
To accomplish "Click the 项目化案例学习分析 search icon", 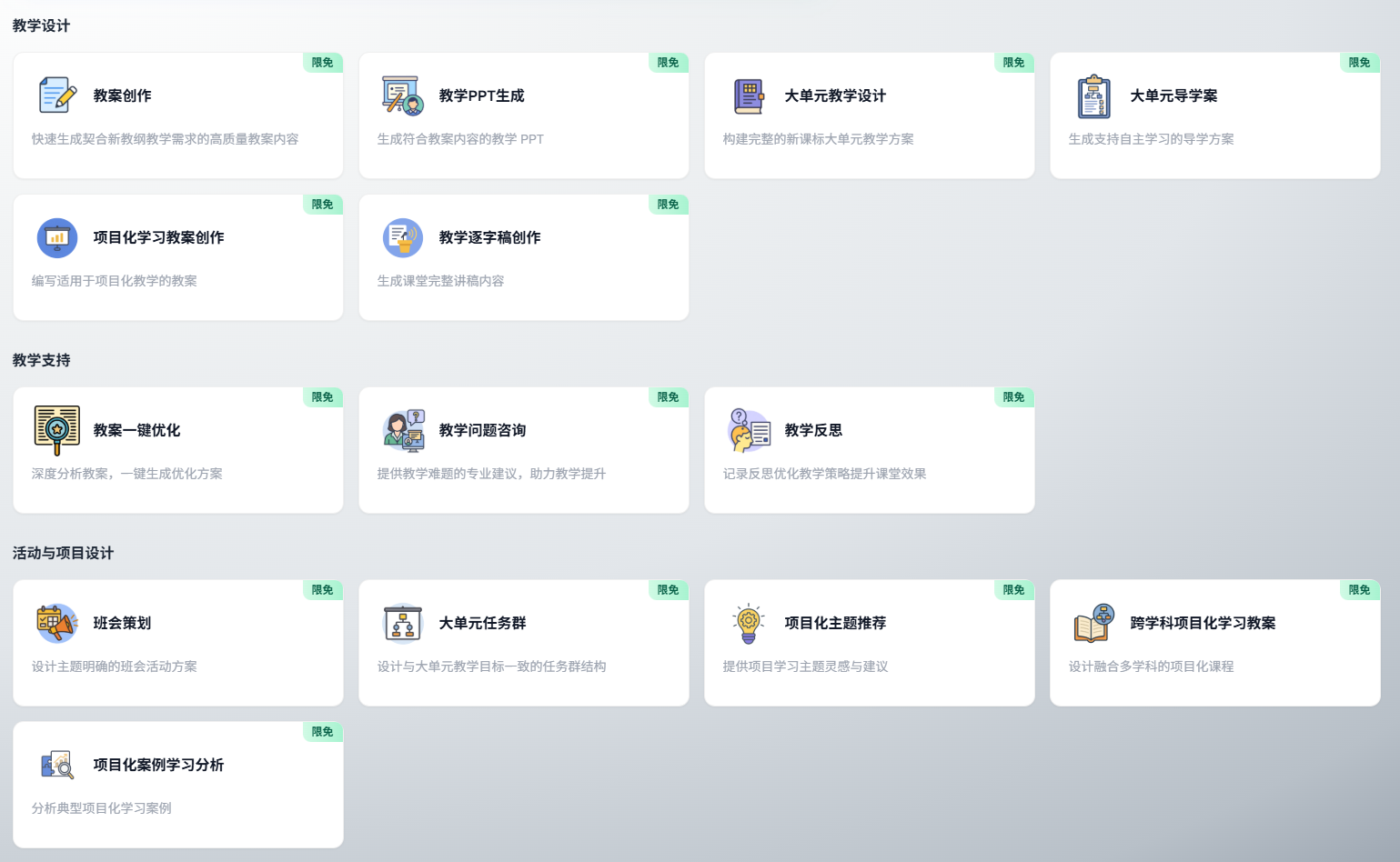I will pyautogui.click(x=57, y=765).
